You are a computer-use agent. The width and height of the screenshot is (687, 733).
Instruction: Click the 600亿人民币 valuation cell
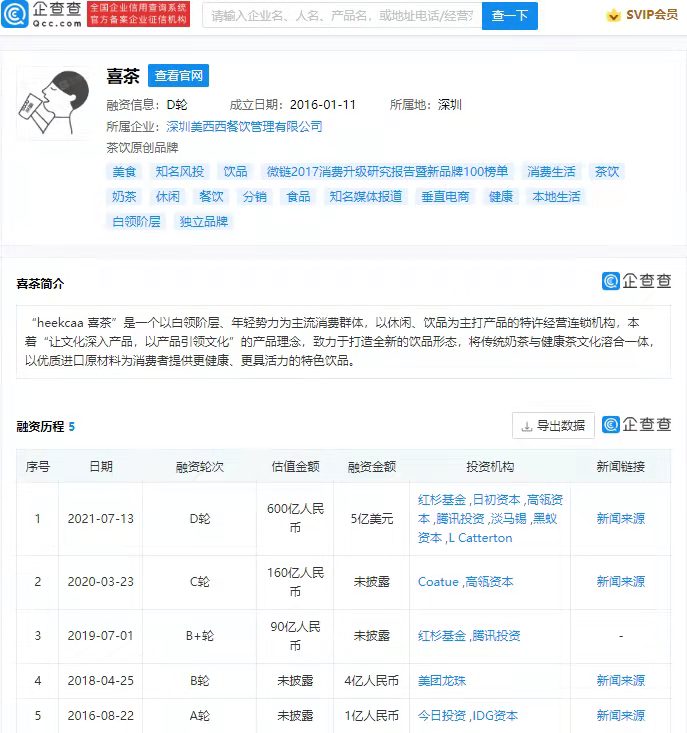point(295,518)
